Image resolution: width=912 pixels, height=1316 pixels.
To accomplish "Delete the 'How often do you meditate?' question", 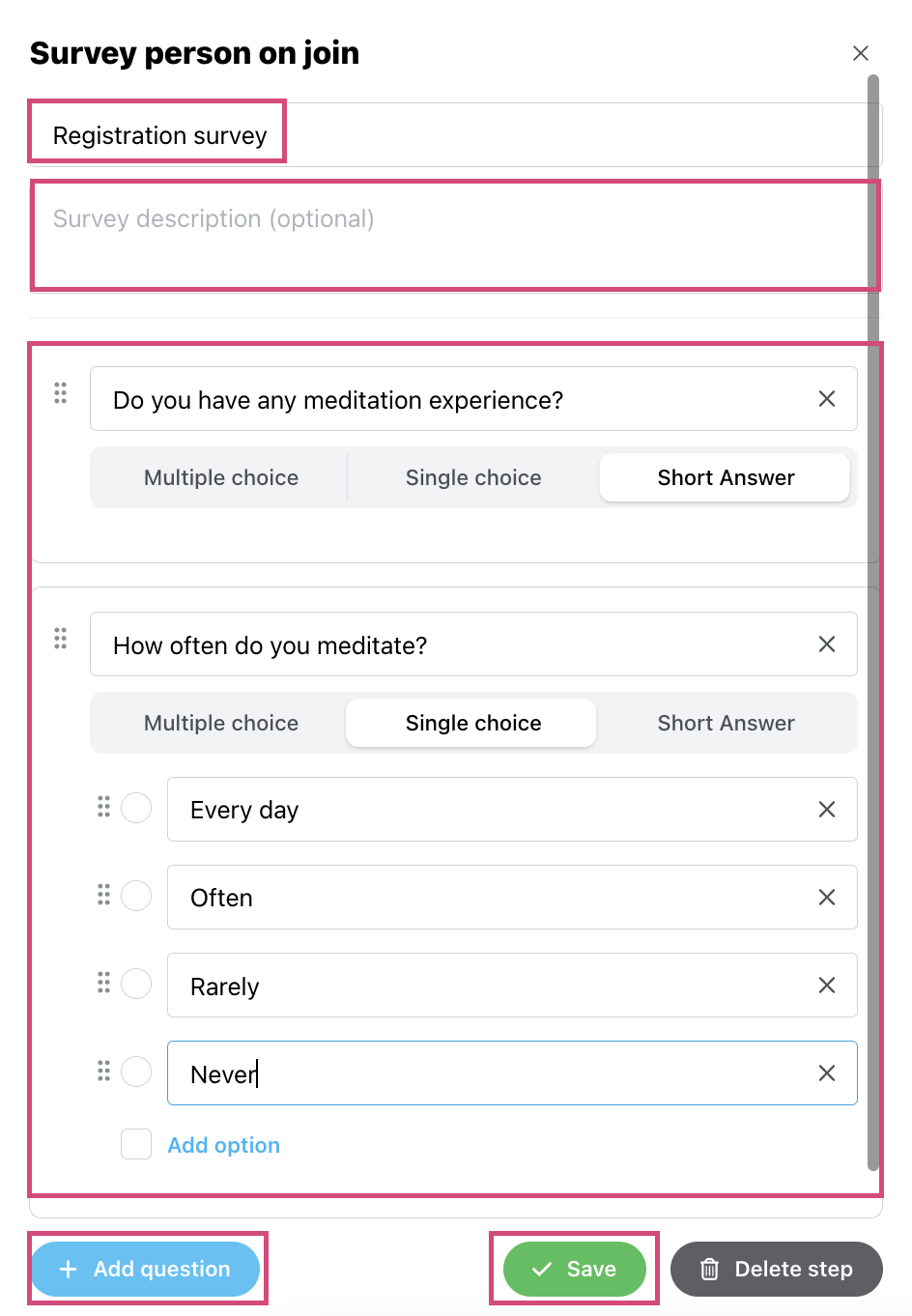I will [827, 644].
